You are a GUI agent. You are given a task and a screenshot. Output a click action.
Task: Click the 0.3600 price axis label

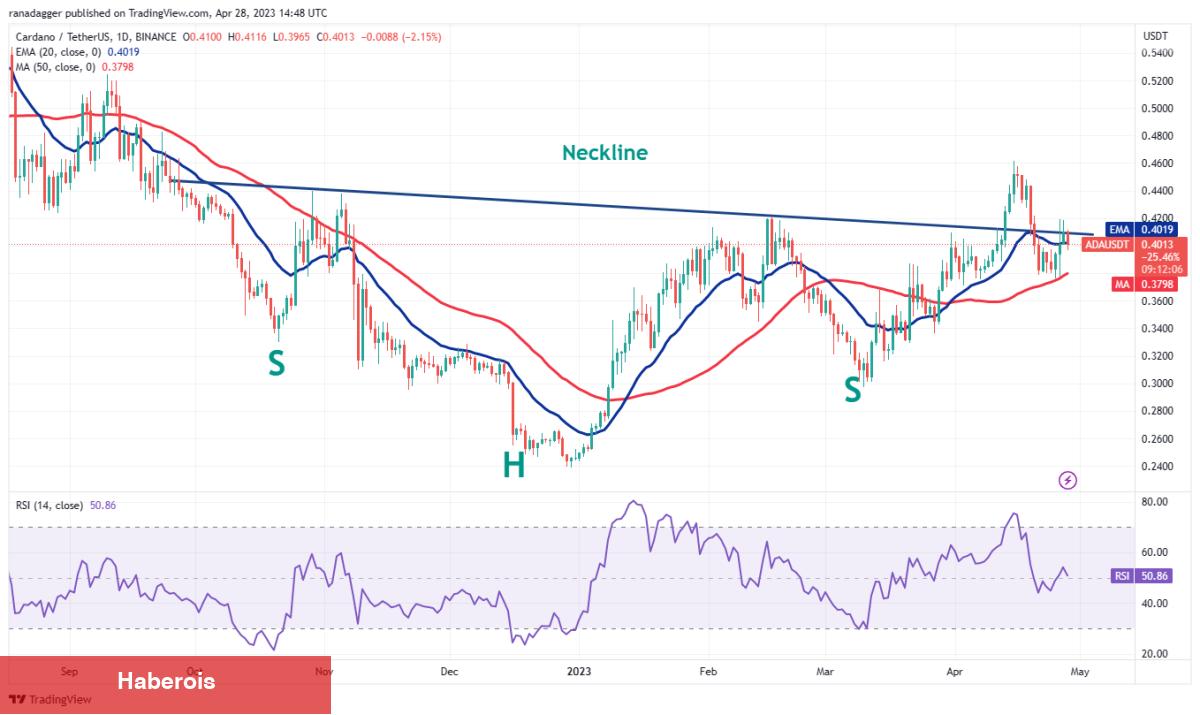click(x=1158, y=301)
